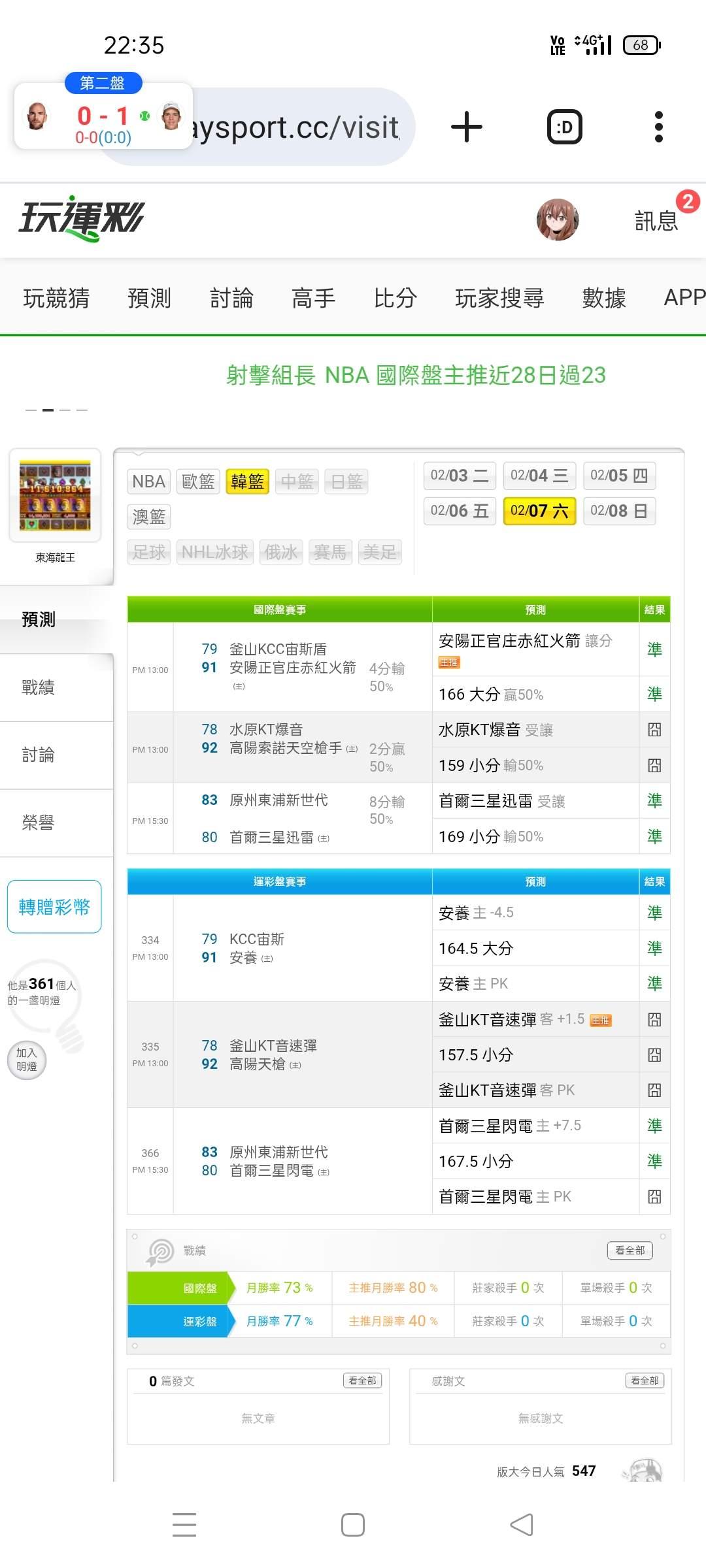This screenshot has width=706, height=1568.
Task: Tap the target icon beside 戰績
Action: [160, 1252]
